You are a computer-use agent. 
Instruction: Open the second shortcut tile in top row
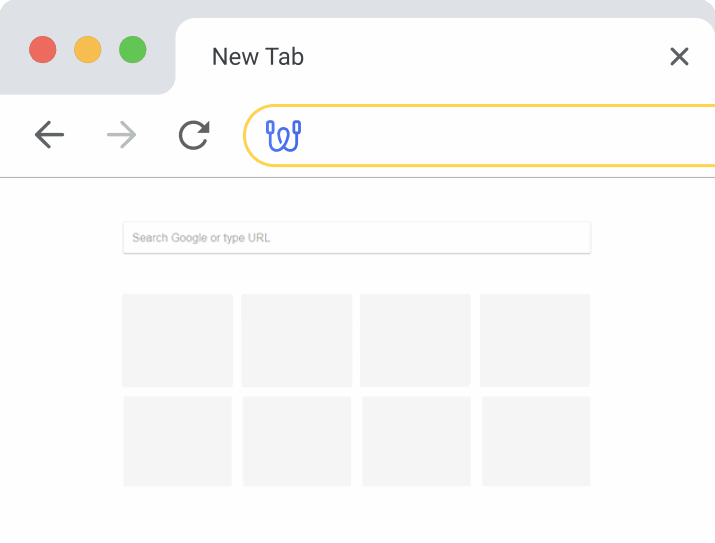point(297,340)
